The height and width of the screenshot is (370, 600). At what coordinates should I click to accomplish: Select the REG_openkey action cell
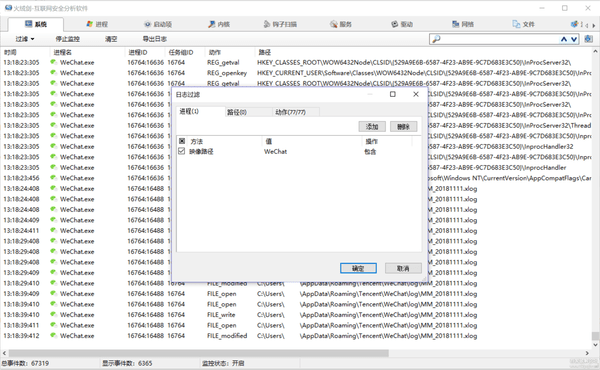coord(227,73)
